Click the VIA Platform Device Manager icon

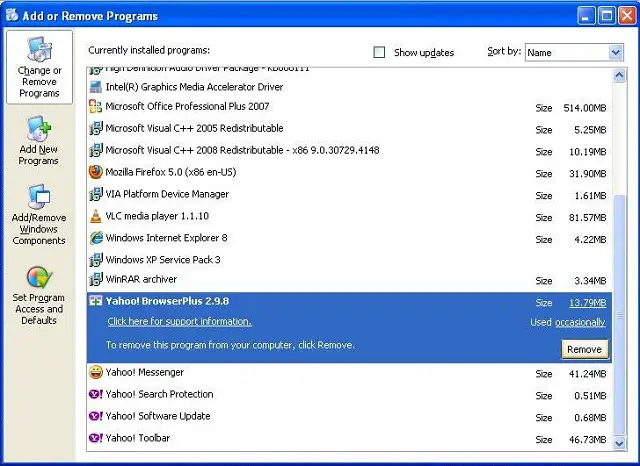point(96,194)
